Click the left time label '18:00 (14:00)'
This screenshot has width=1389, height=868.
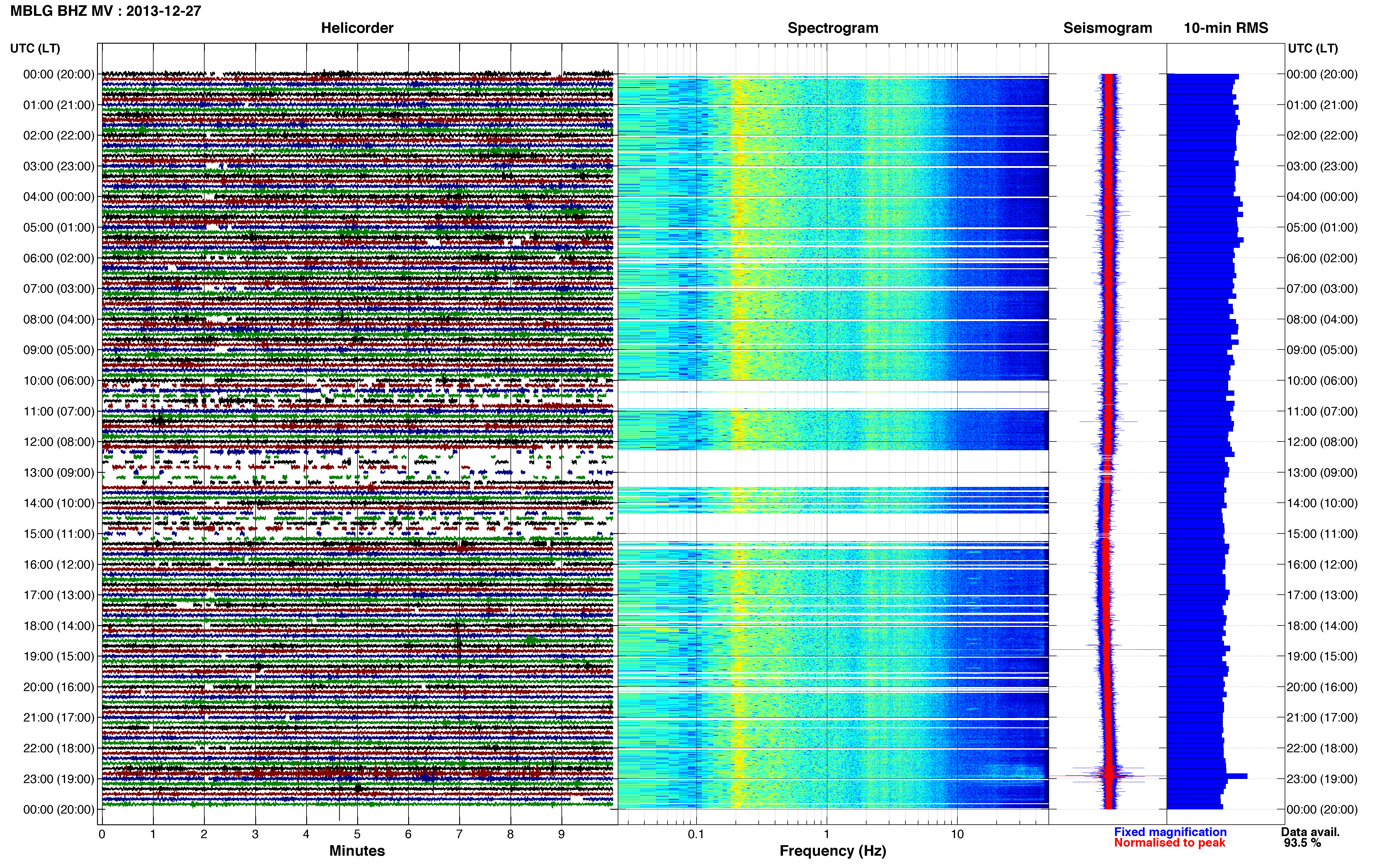tap(59, 626)
